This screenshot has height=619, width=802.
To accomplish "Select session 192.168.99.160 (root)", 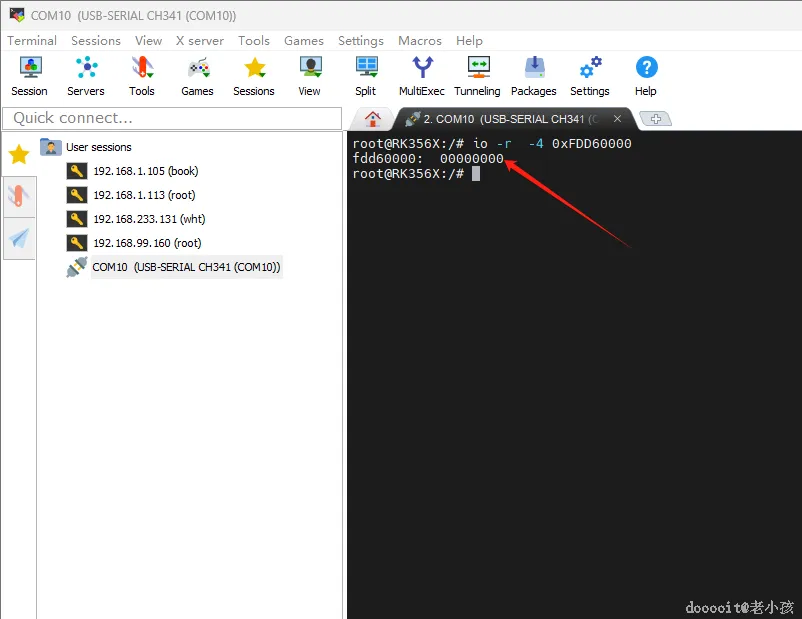I will point(147,243).
